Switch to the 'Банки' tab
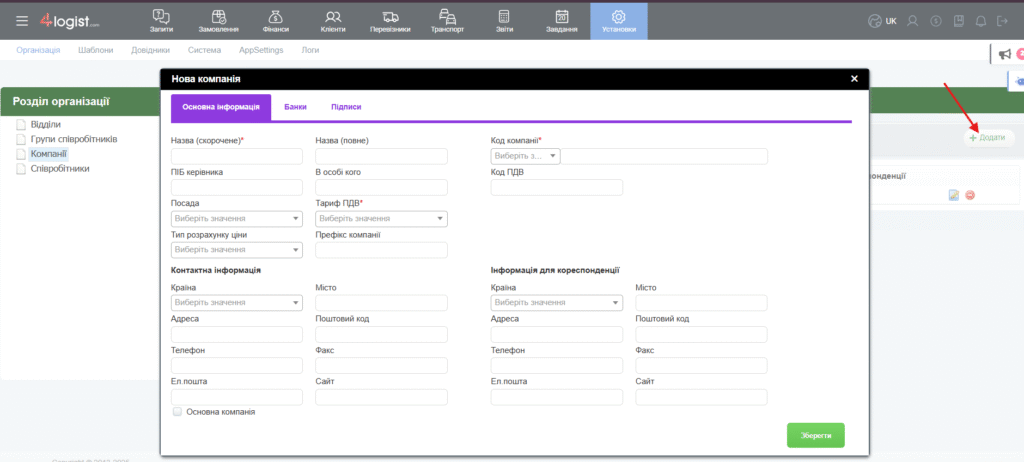This screenshot has height=462, width=1024. [x=295, y=106]
